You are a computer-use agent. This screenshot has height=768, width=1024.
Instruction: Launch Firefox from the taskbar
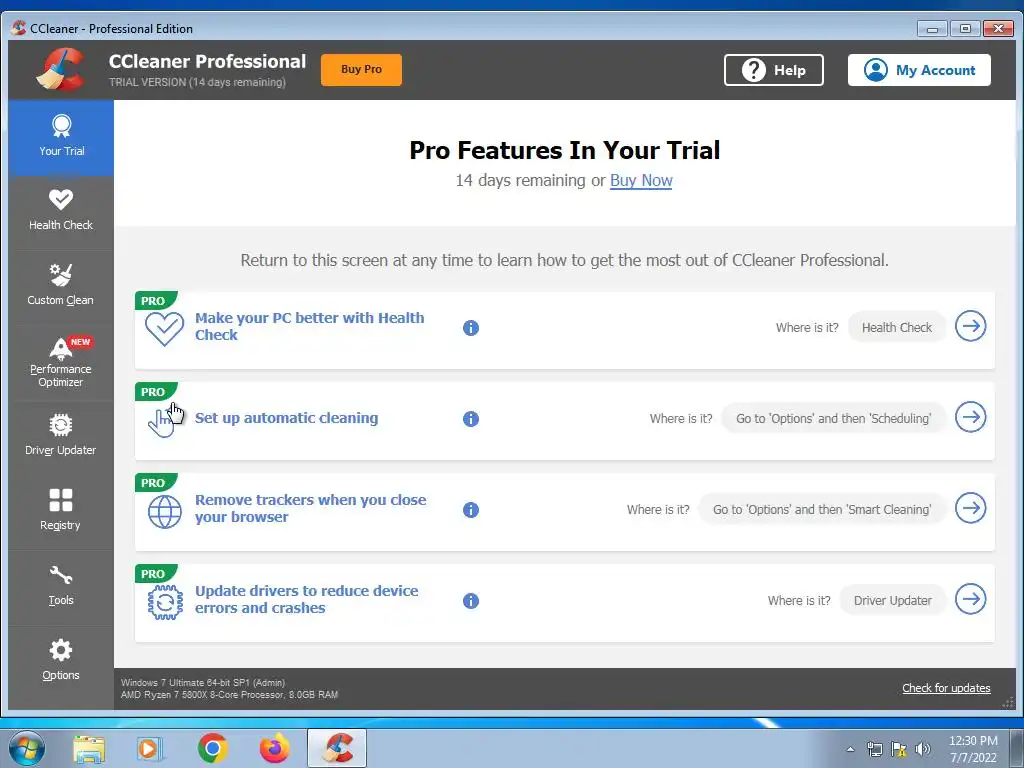click(274, 748)
